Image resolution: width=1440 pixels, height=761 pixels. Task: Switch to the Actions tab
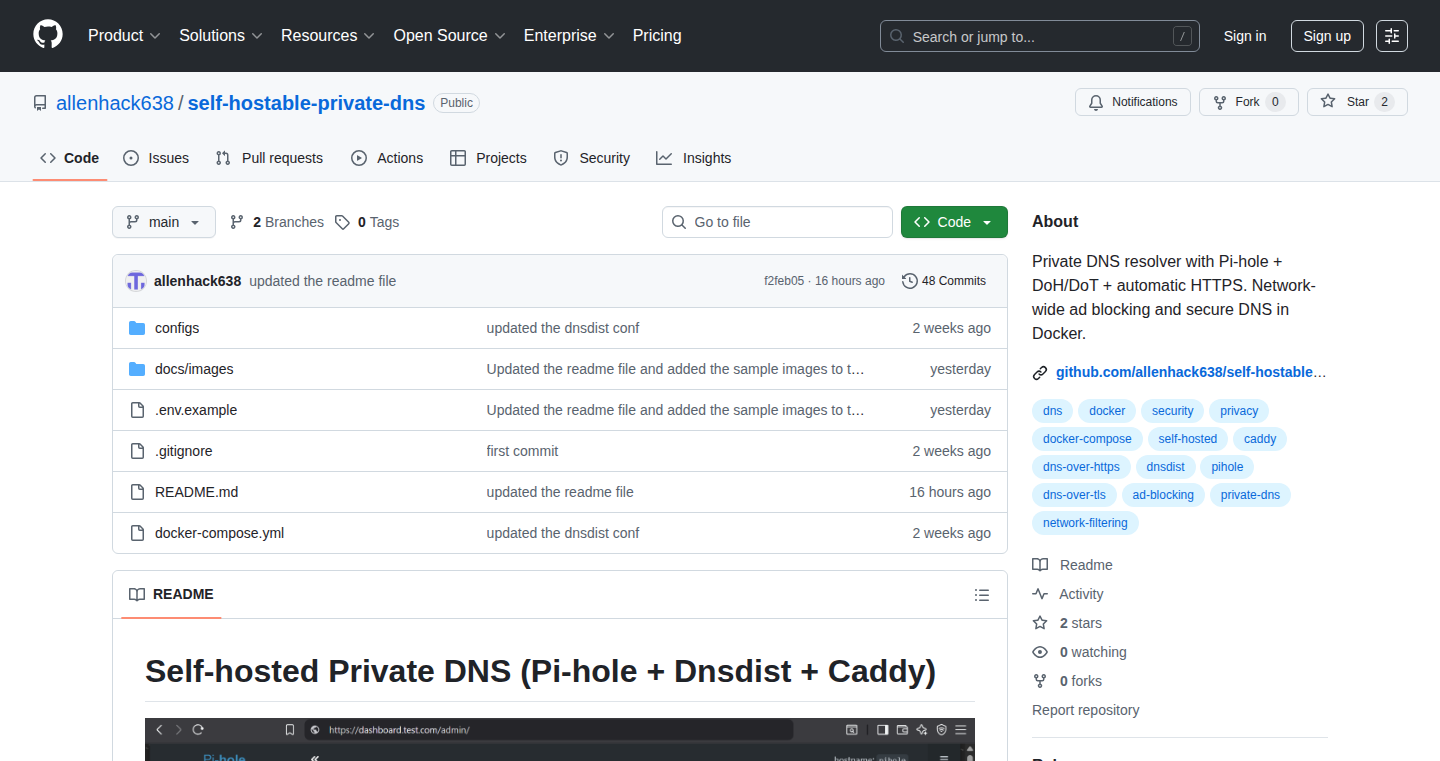[387, 158]
